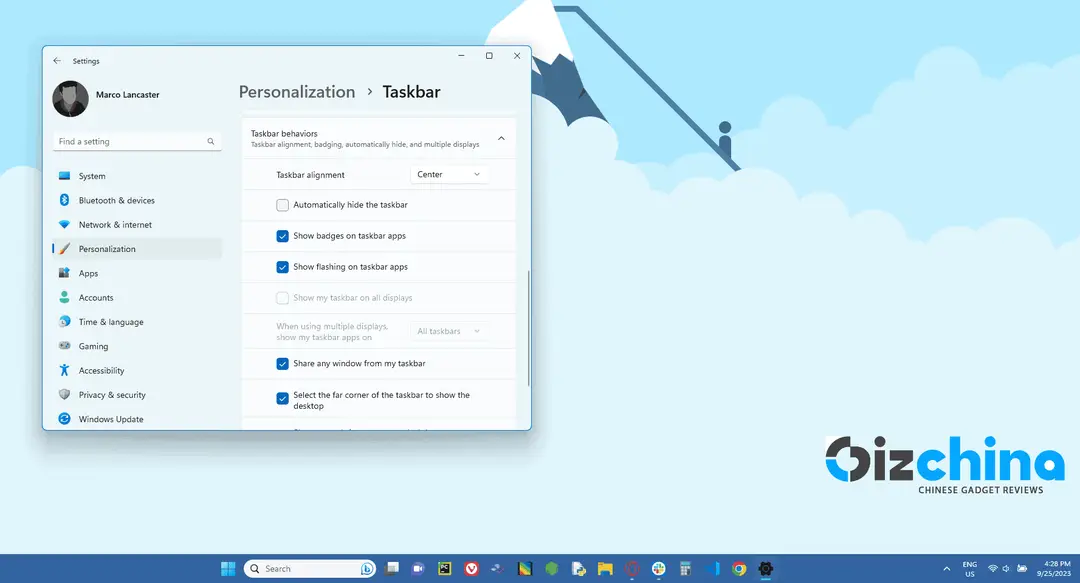1080x583 pixels.
Task: Uncheck Show badges on taskbar apps
Action: 282,236
